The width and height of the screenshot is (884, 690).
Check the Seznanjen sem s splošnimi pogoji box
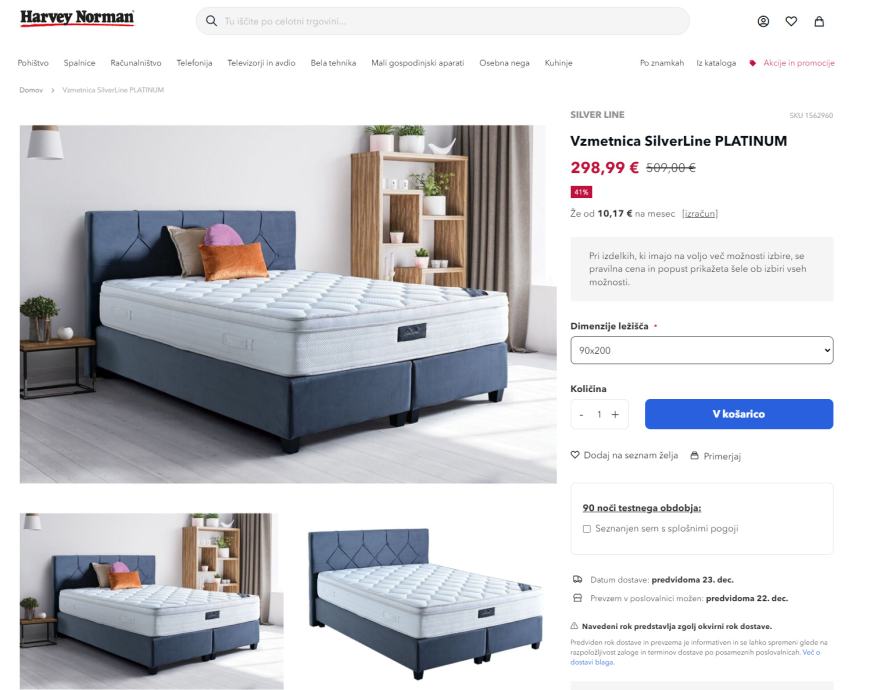click(x=586, y=529)
